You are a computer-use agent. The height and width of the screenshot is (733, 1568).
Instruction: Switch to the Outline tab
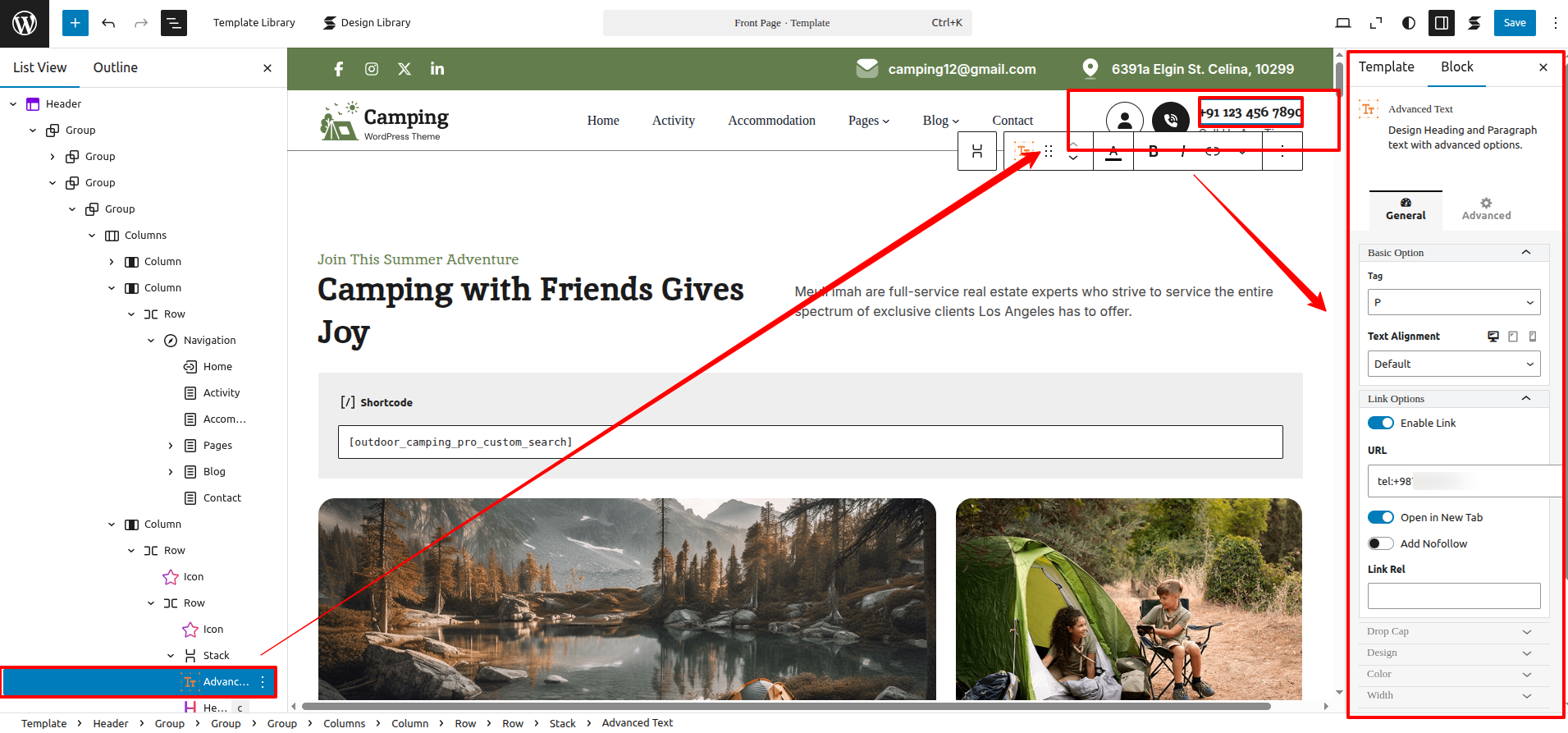click(115, 67)
